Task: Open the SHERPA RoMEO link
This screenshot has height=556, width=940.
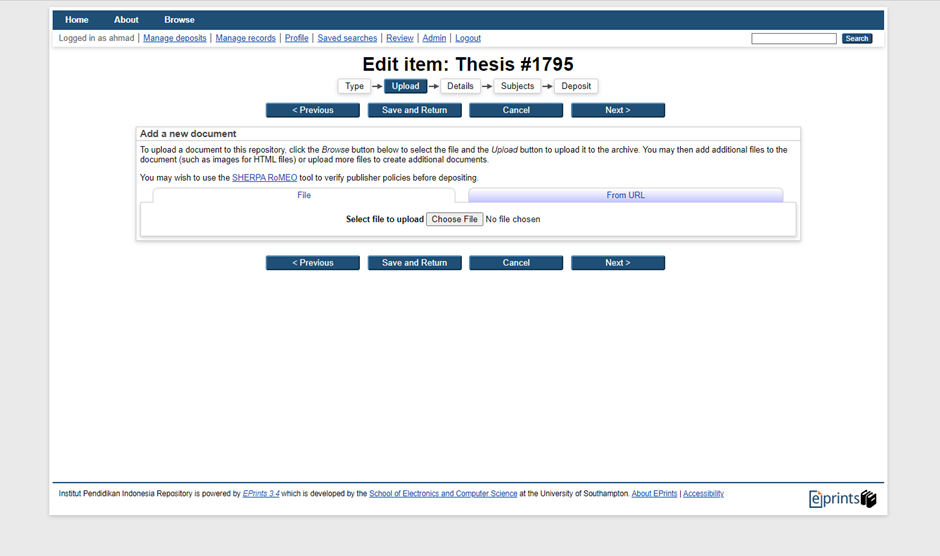Action: point(264,178)
